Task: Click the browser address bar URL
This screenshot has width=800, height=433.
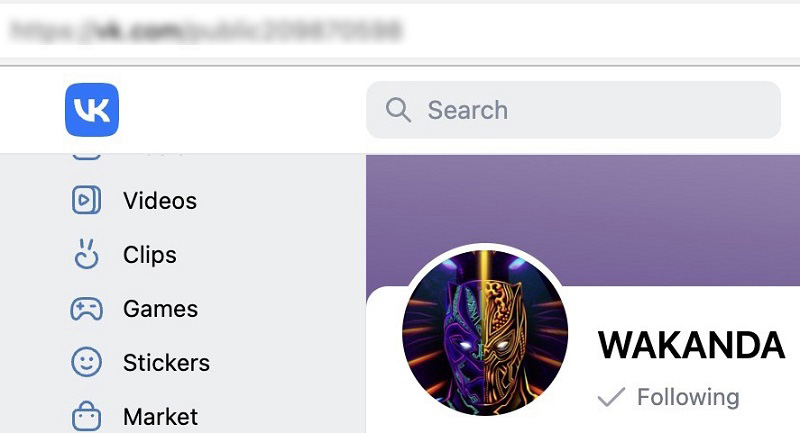Action: click(206, 31)
